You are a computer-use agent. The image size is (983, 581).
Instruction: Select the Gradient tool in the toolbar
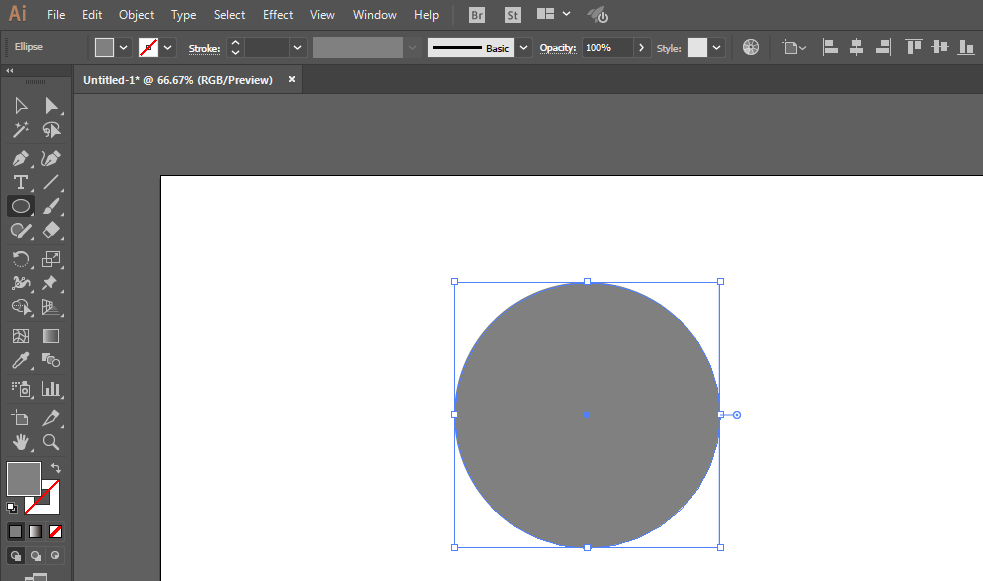51,336
